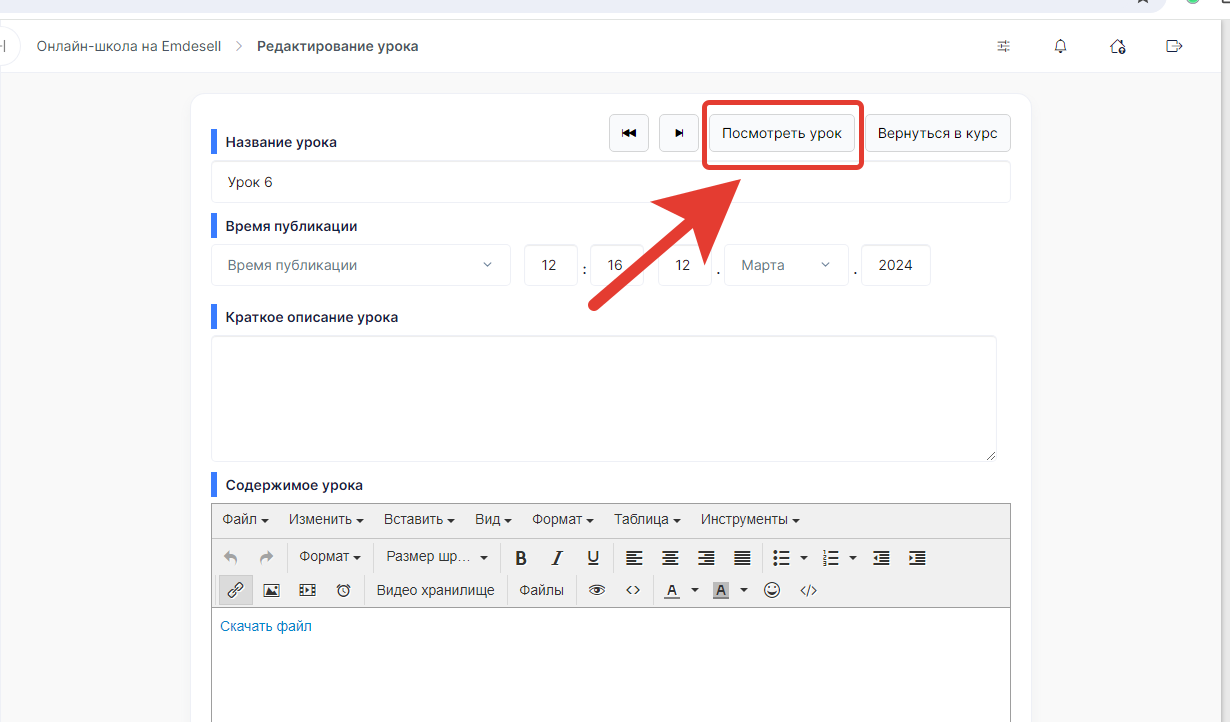The image size is (1230, 722).
Task: Open the Таблица menu
Action: pyautogui.click(x=647, y=520)
